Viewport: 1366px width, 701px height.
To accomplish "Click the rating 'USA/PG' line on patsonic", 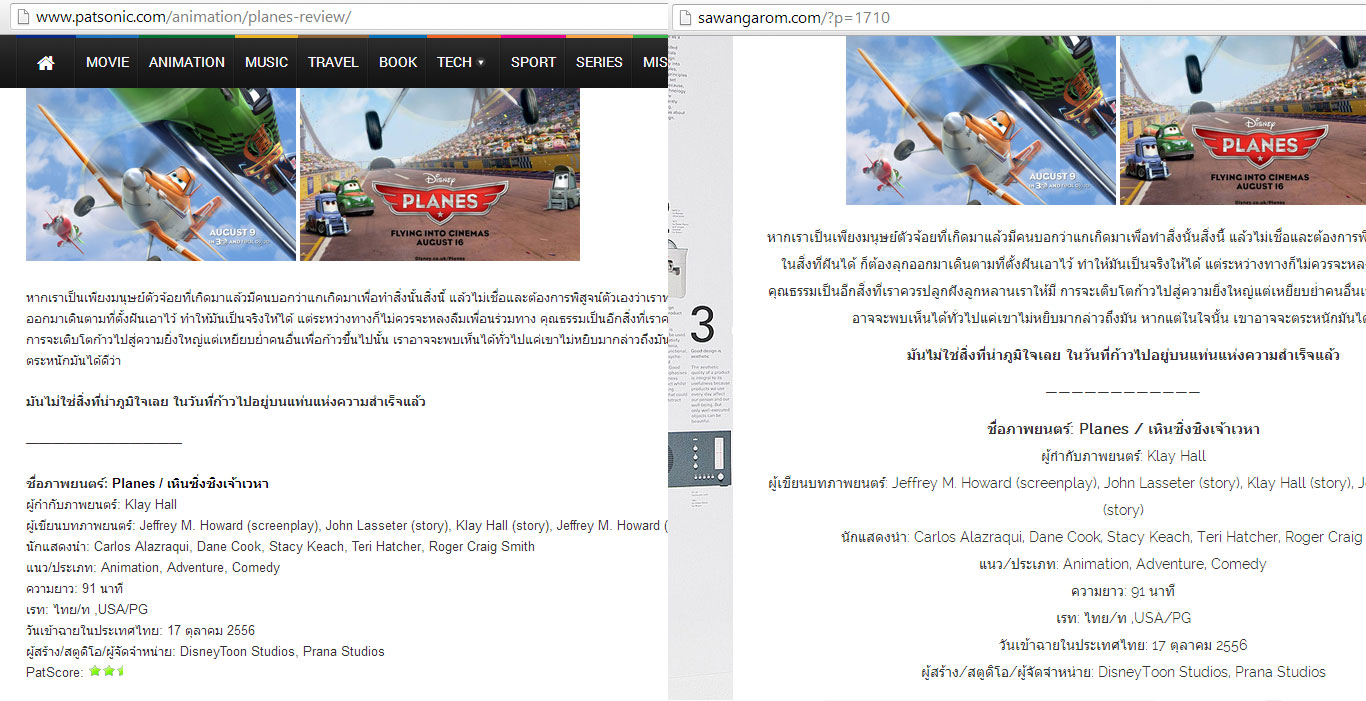I will [x=87, y=610].
